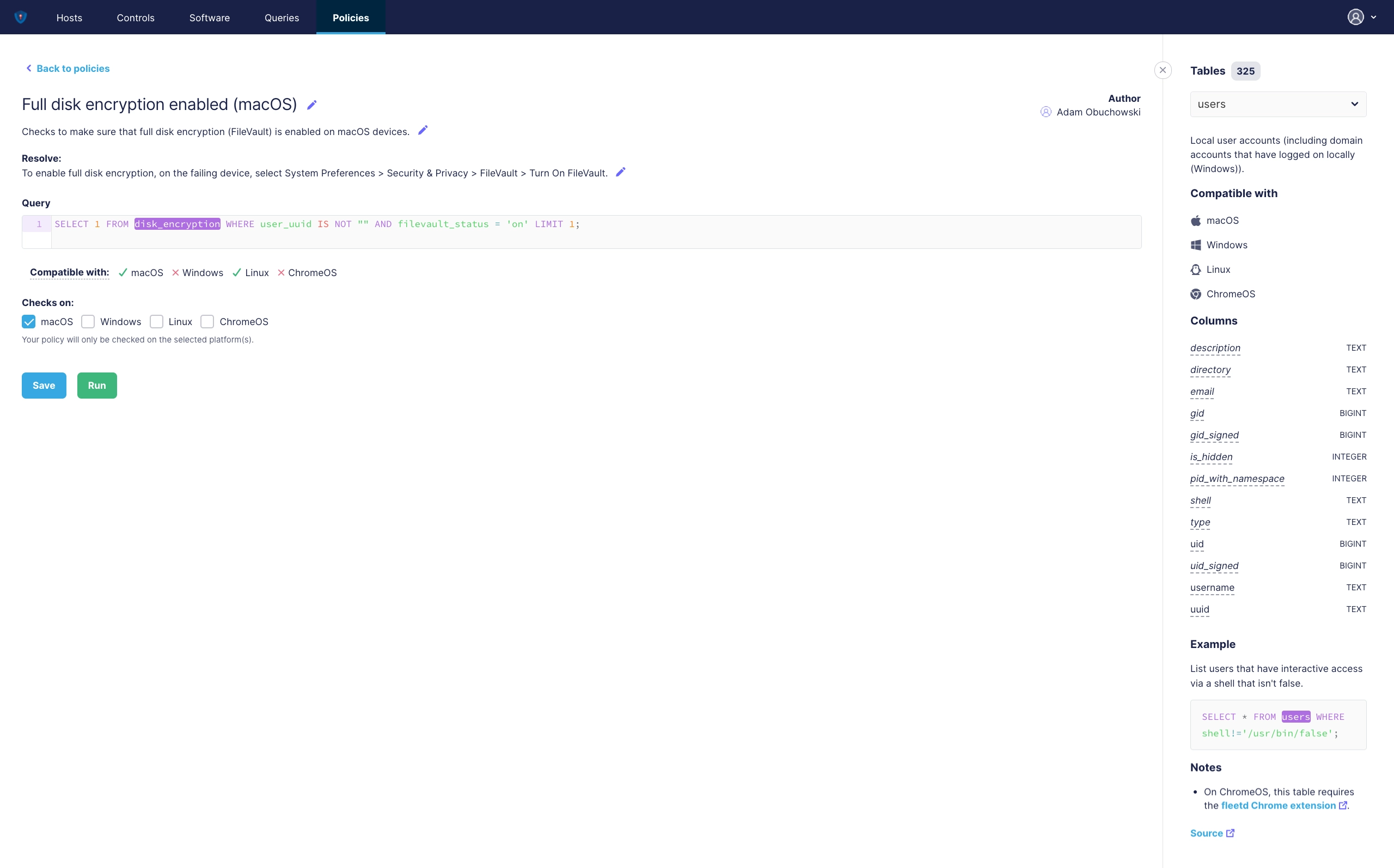Click the shell column name

click(x=1201, y=500)
